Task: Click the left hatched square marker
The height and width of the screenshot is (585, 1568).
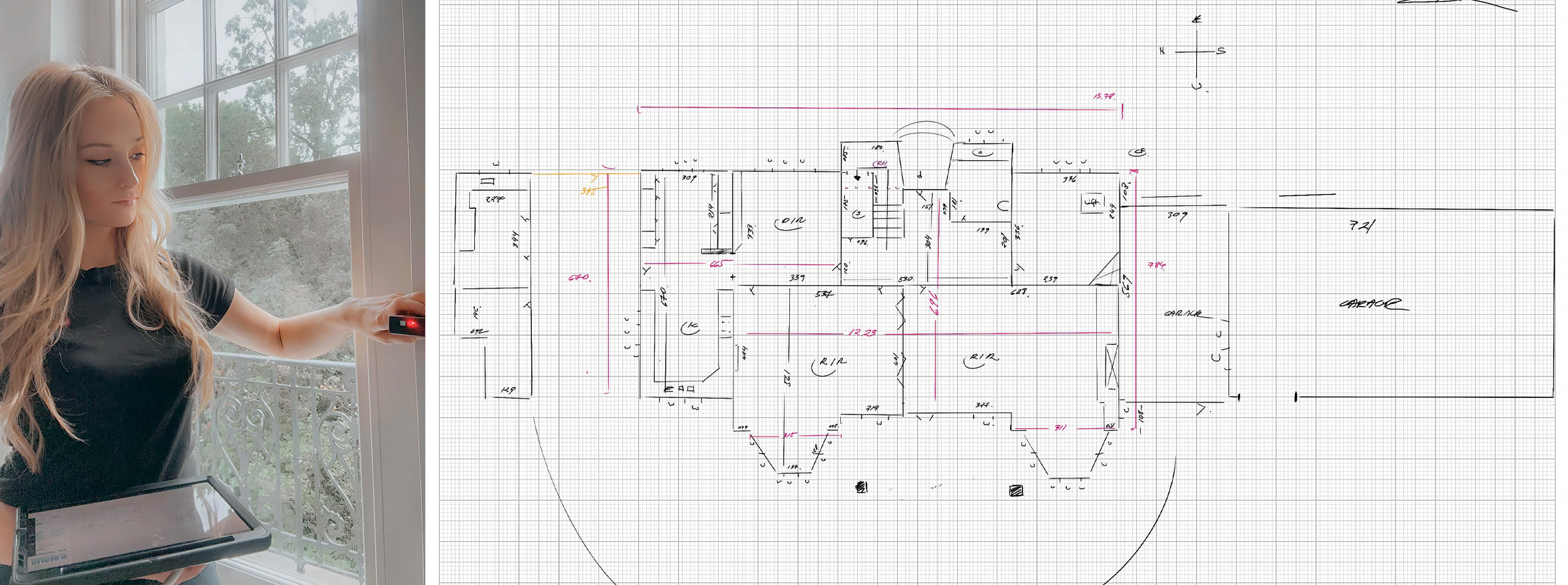Action: [x=862, y=487]
